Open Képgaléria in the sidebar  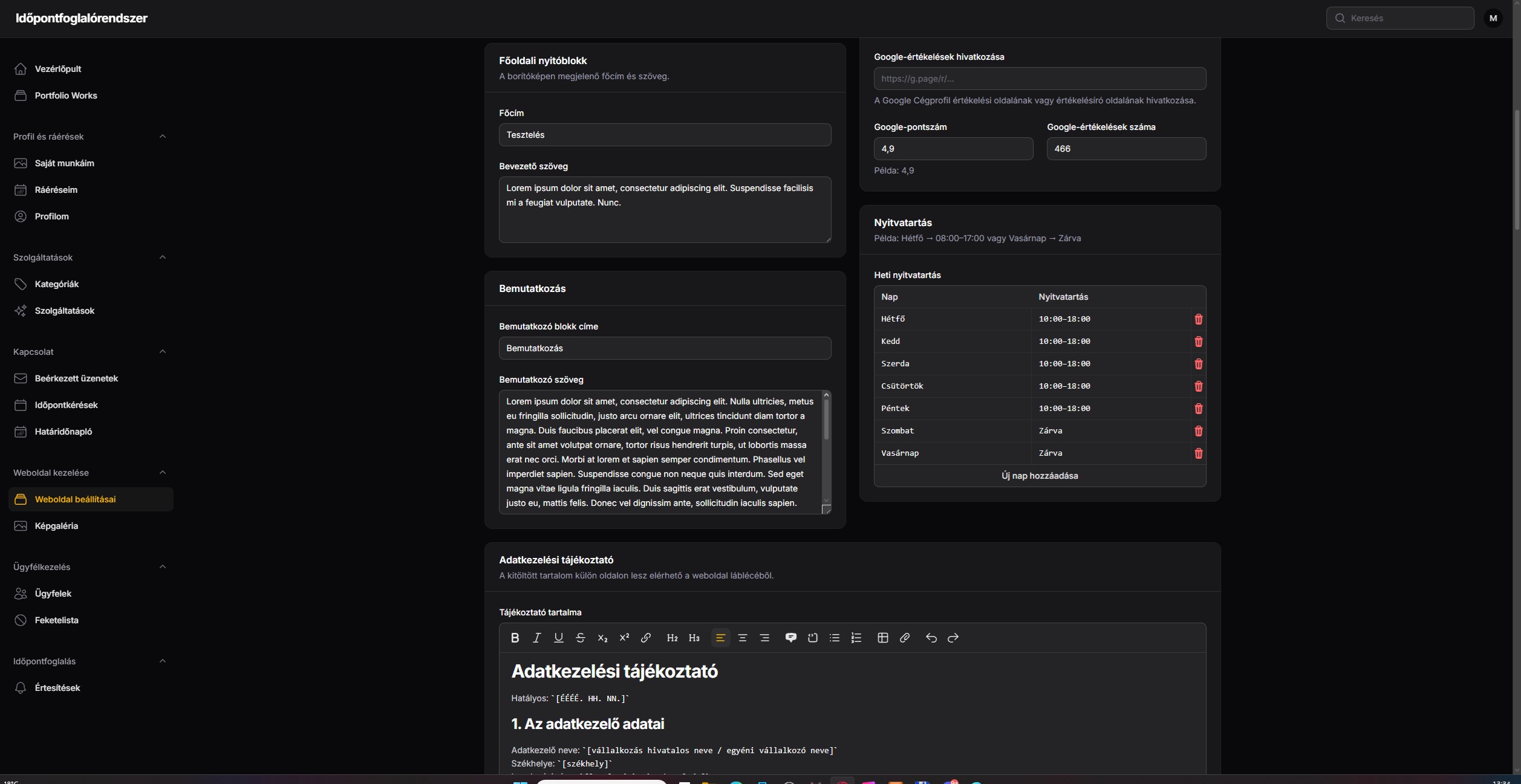tap(91, 526)
